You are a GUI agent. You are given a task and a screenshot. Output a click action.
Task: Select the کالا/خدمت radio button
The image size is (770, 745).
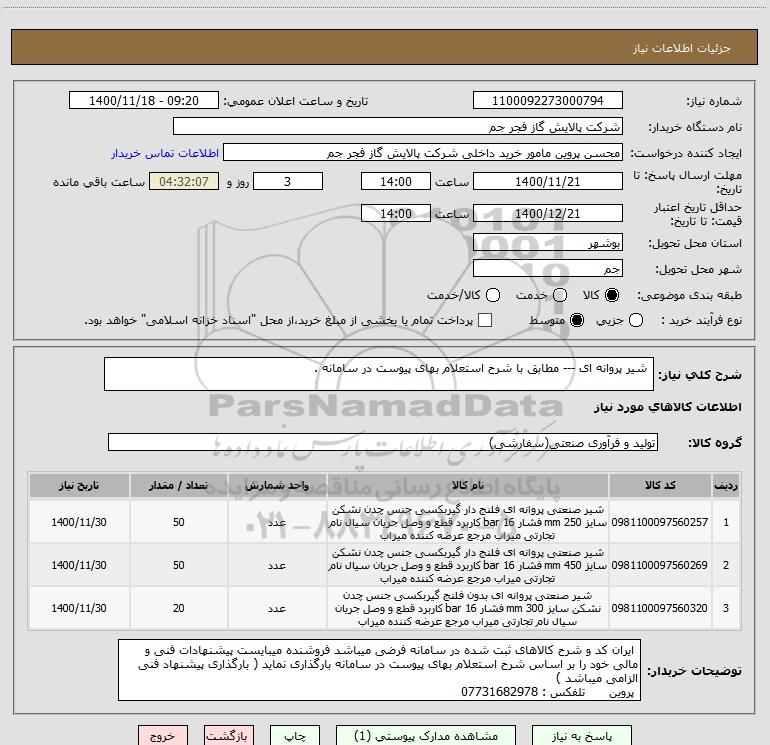click(493, 295)
